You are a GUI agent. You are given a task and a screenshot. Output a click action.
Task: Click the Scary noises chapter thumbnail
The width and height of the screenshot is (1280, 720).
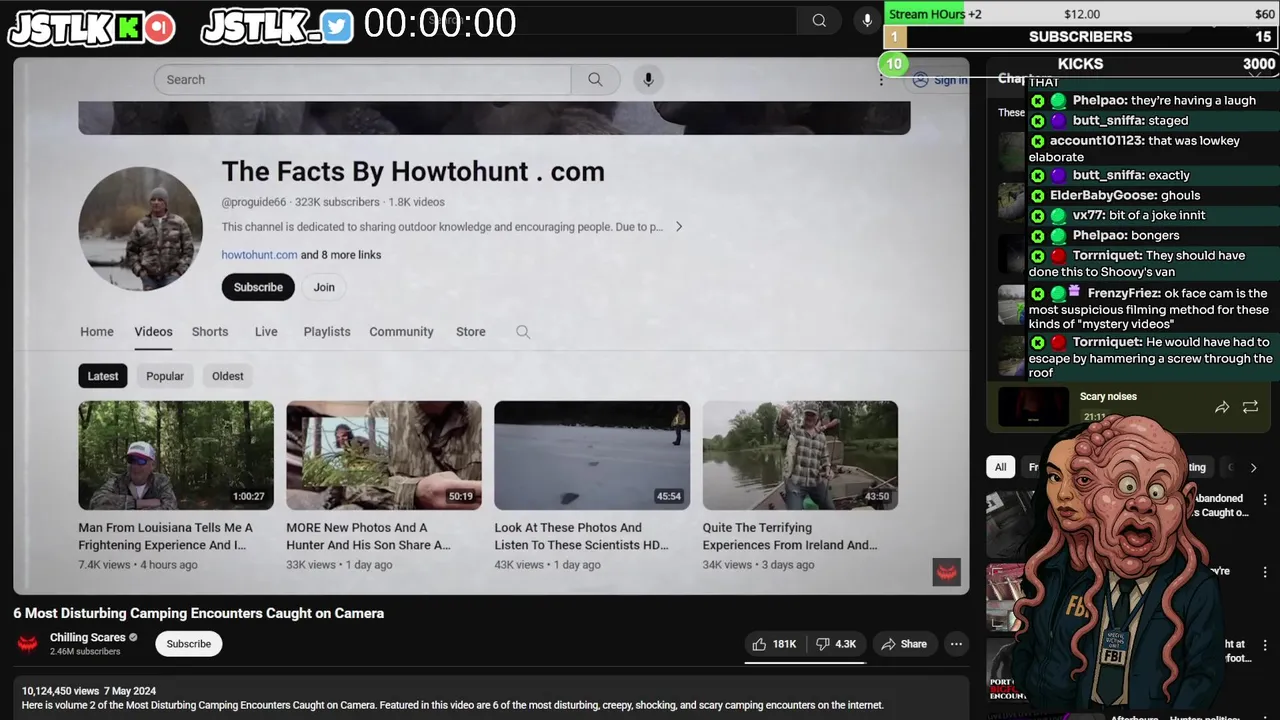point(1033,407)
